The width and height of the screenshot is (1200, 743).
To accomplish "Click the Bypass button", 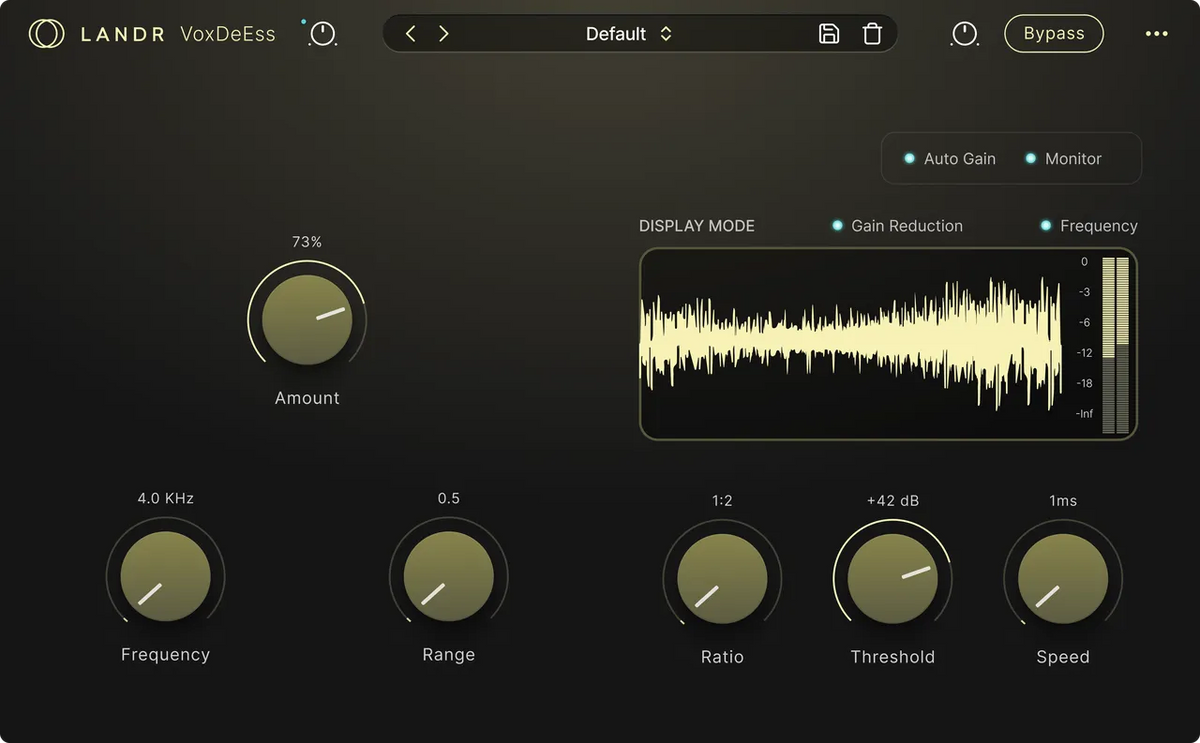I will (x=1053, y=33).
